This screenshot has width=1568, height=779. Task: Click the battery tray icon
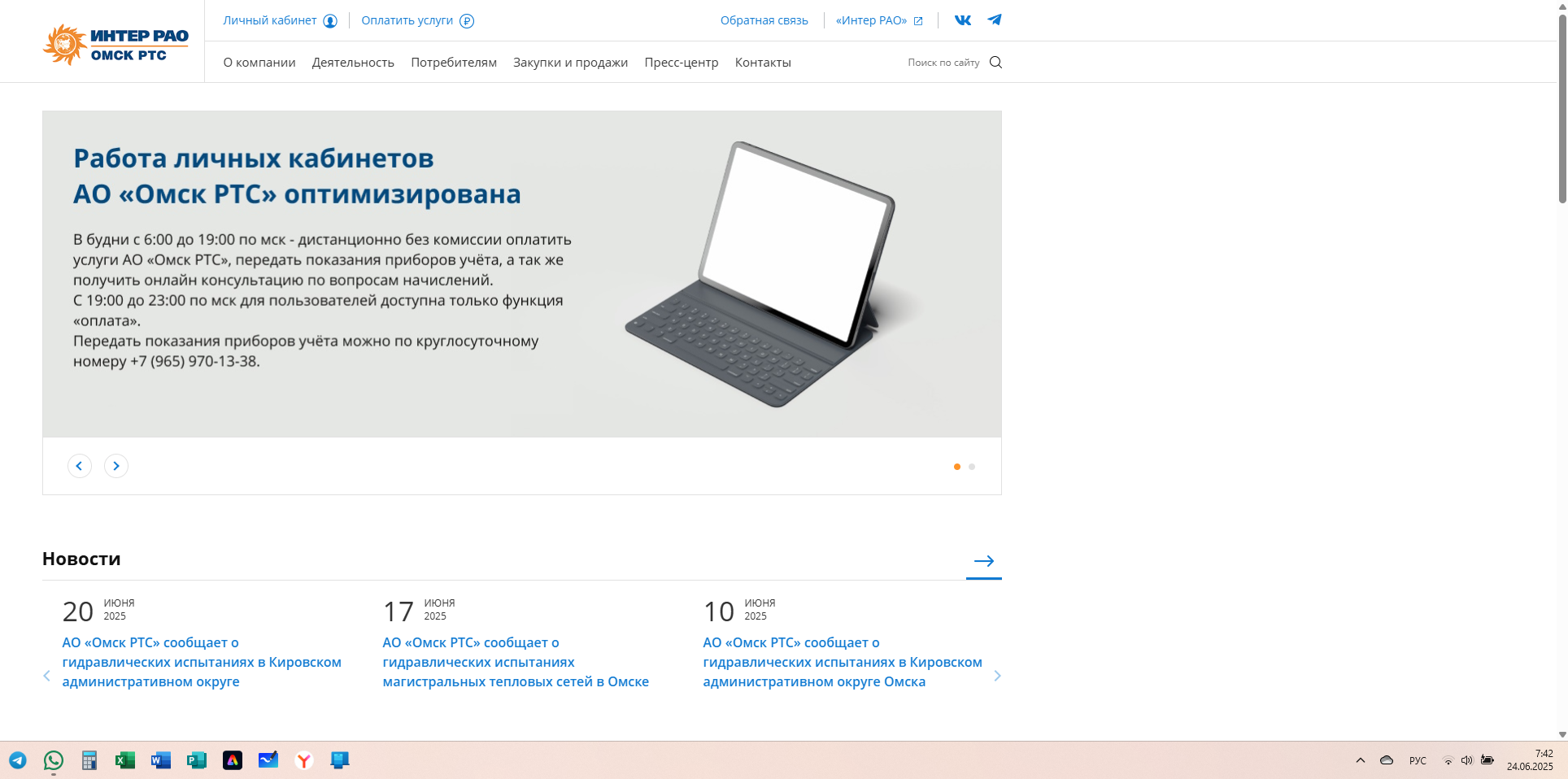pos(1487,760)
